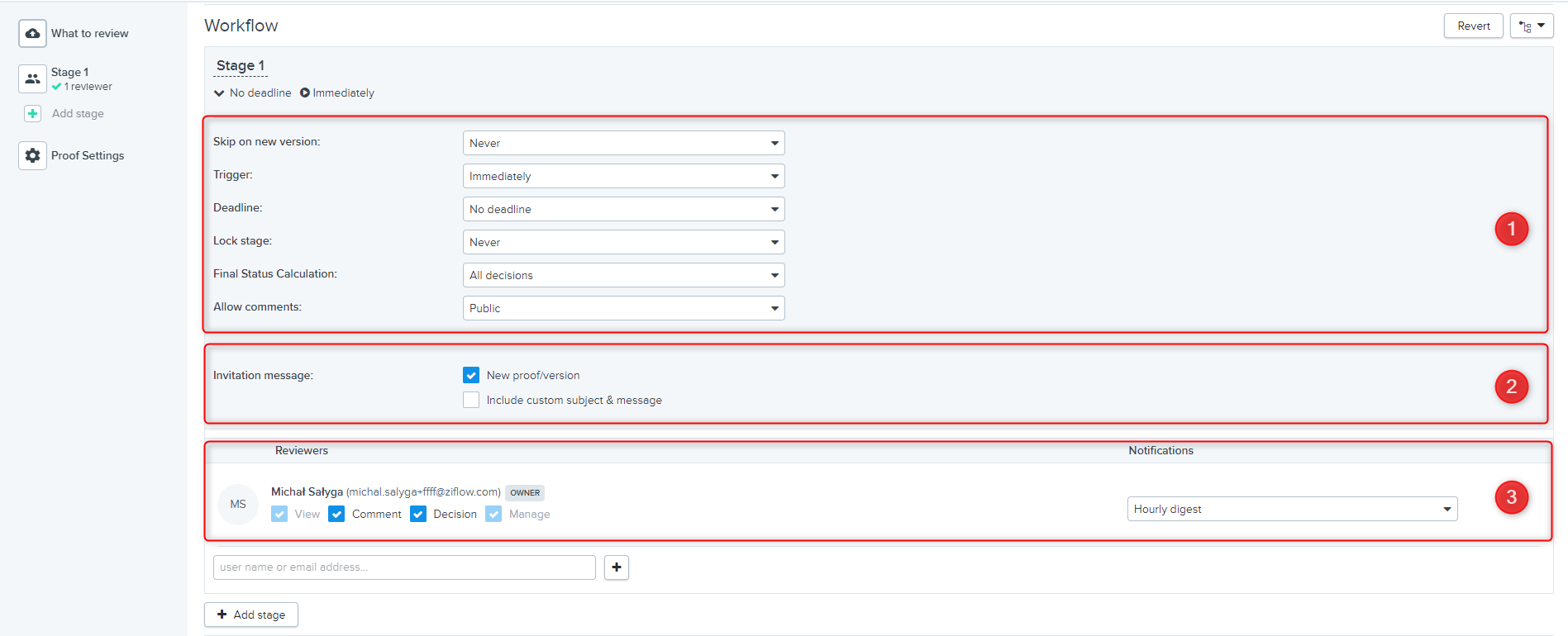Screen dimensions: 1568x636
Task: Open the Skip on new version dropdown
Action: 623,143
